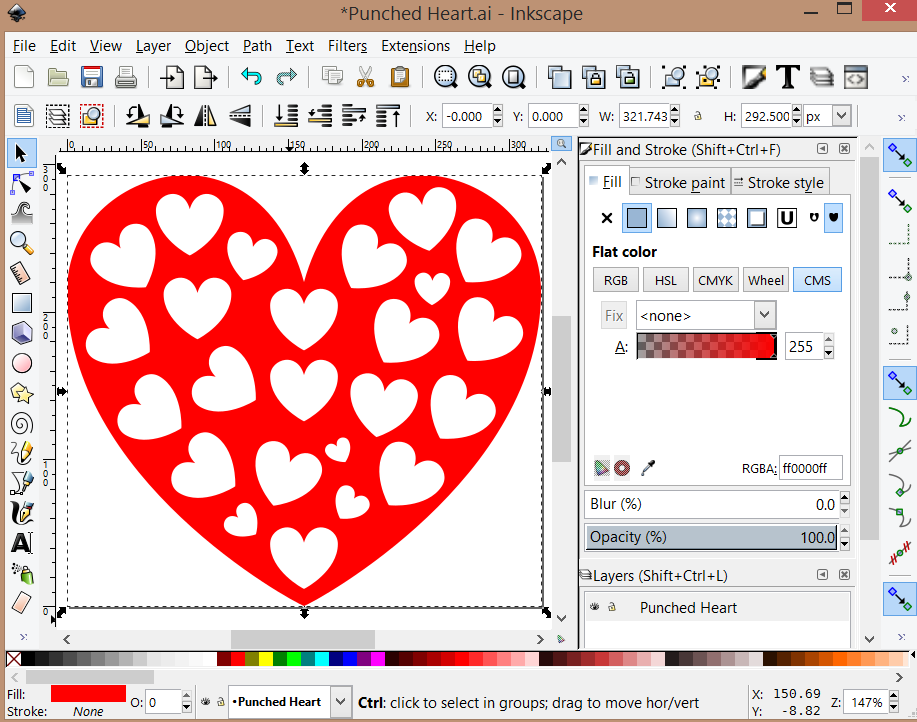Toggle the width/height ratio lock
917x722 pixels.
[x=698, y=116]
